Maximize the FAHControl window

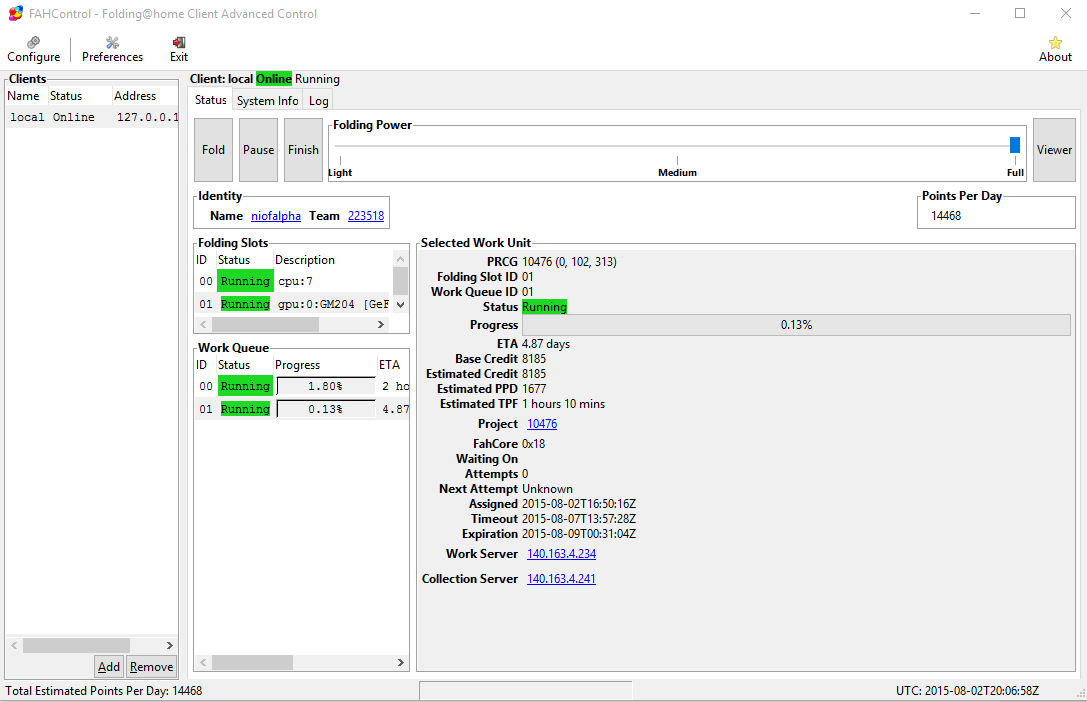tap(1020, 13)
